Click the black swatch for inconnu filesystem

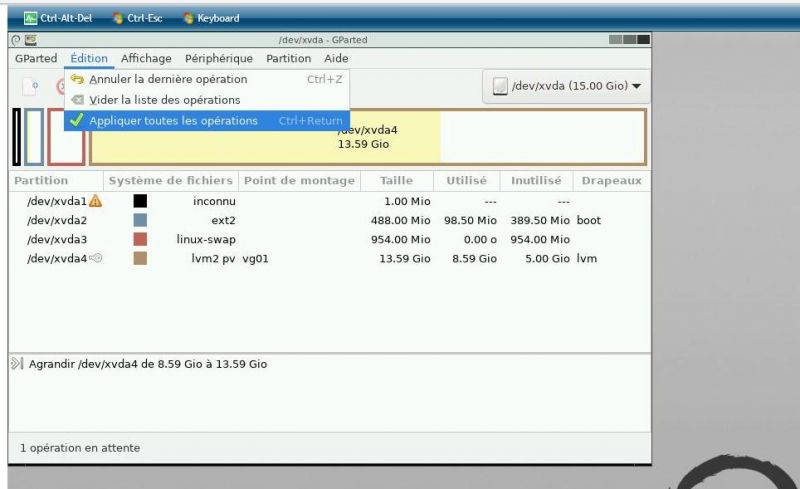140,201
